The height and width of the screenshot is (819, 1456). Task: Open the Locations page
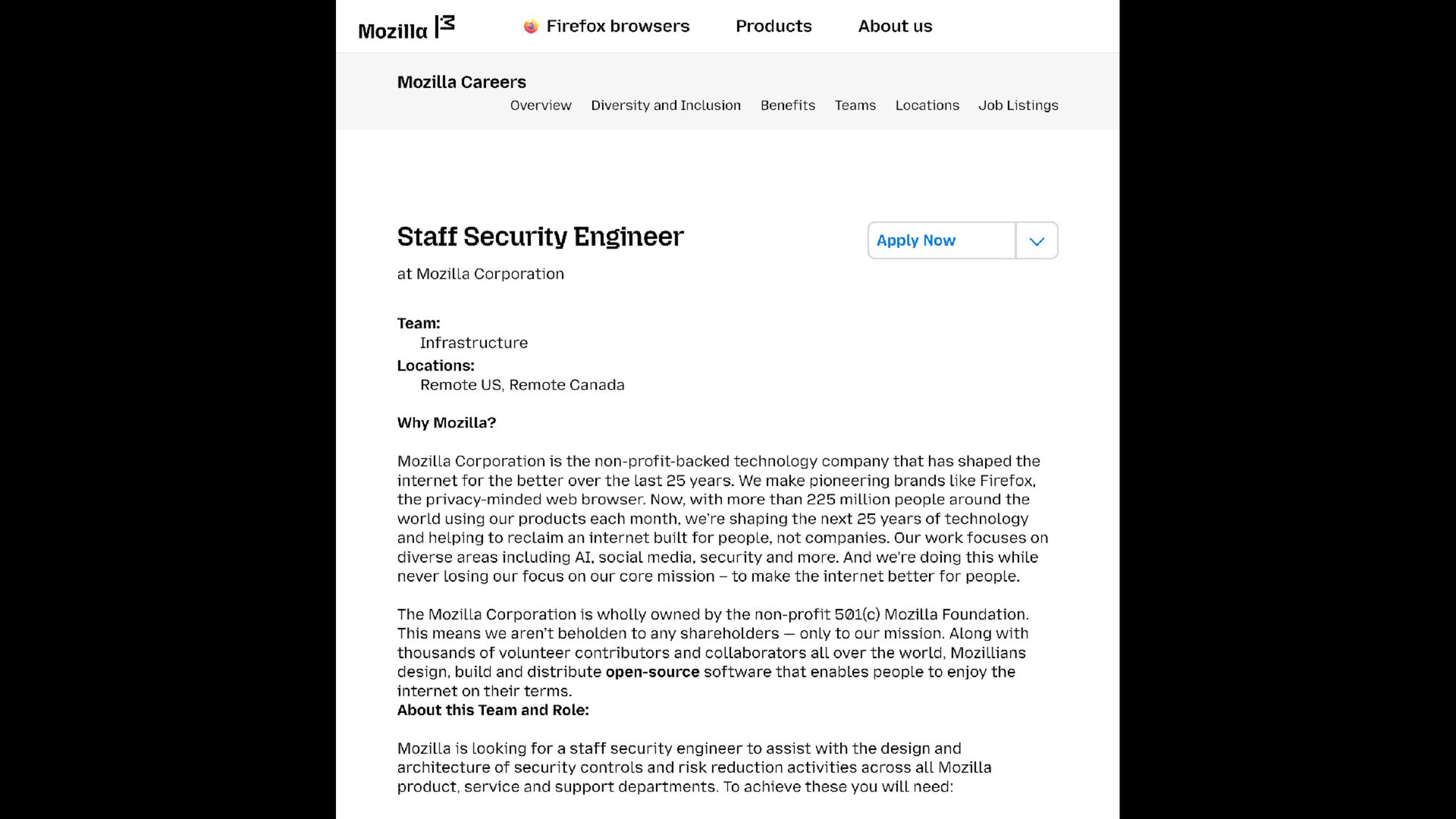coord(927,105)
